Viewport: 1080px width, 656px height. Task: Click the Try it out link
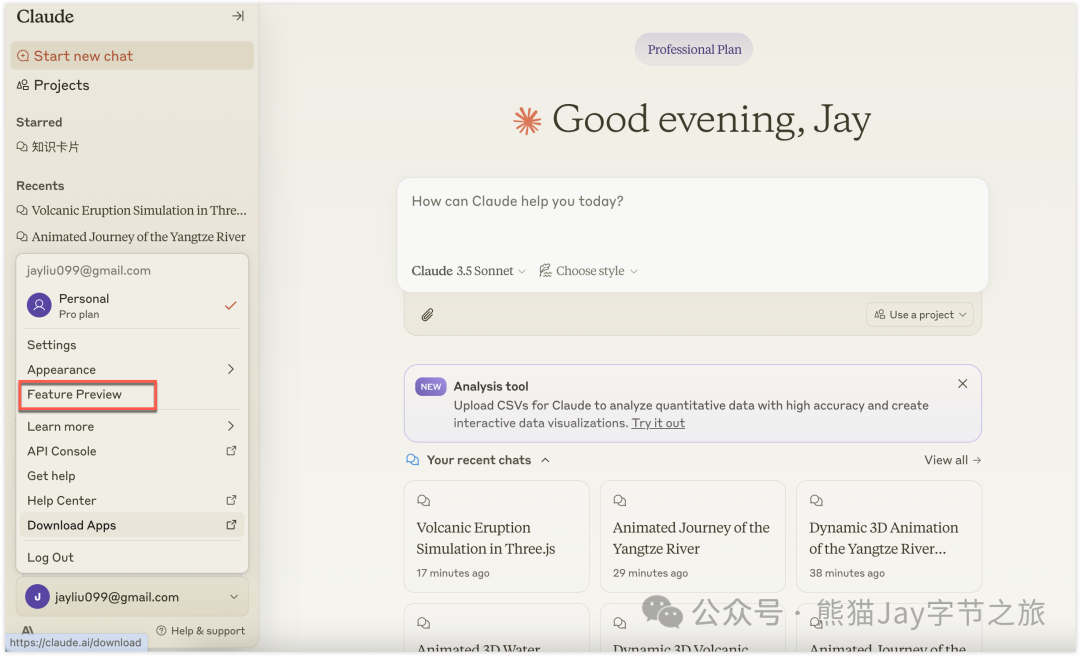point(658,423)
